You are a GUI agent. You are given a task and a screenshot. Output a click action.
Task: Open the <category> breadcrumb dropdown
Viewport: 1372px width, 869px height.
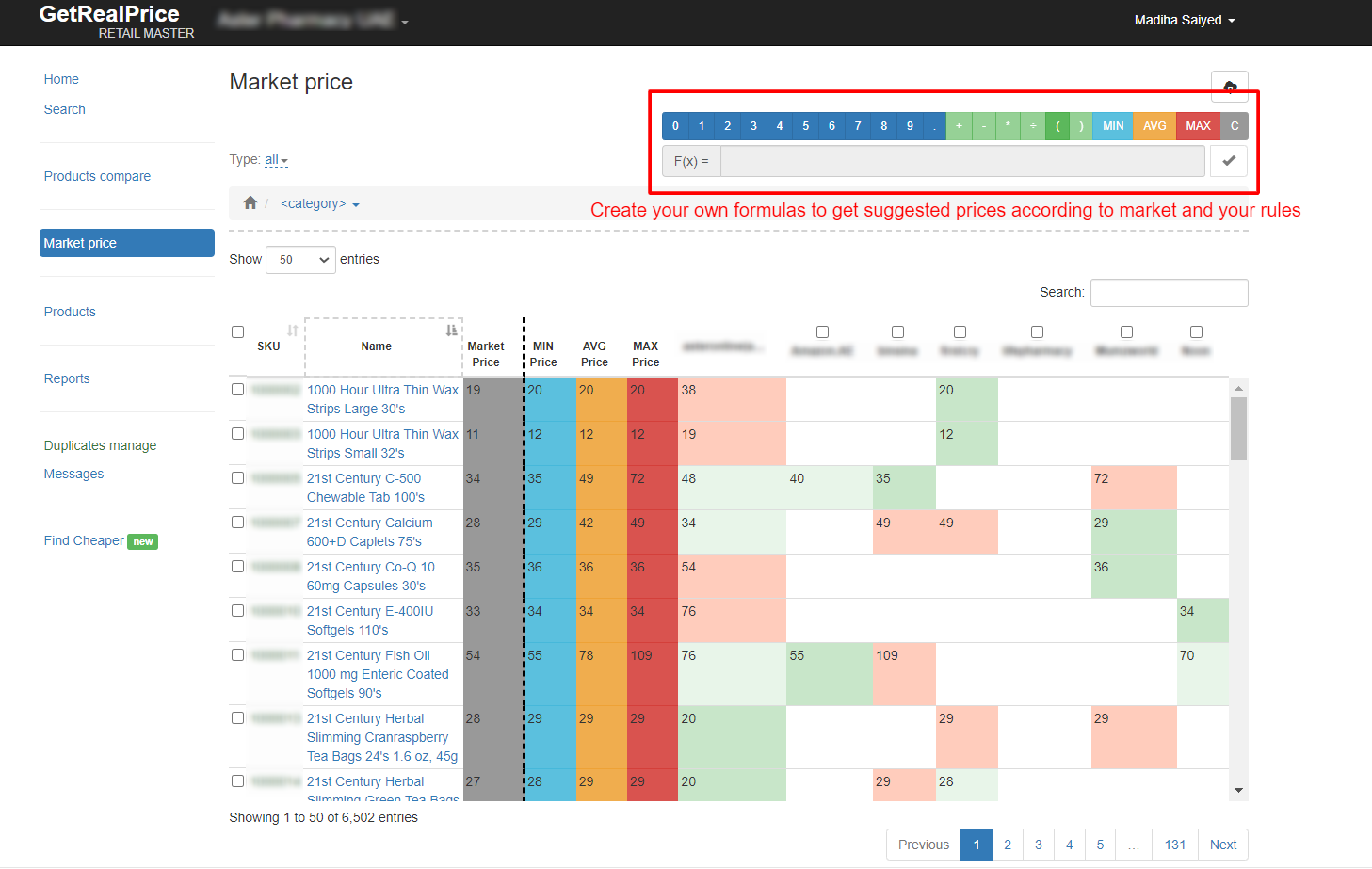(x=319, y=204)
